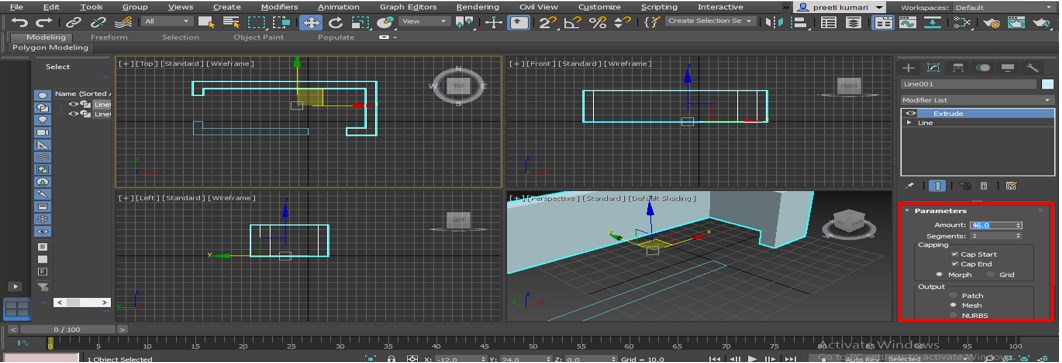Open the Utilities wrench tab
Viewport: 1062px width, 363px height.
tap(1033, 68)
